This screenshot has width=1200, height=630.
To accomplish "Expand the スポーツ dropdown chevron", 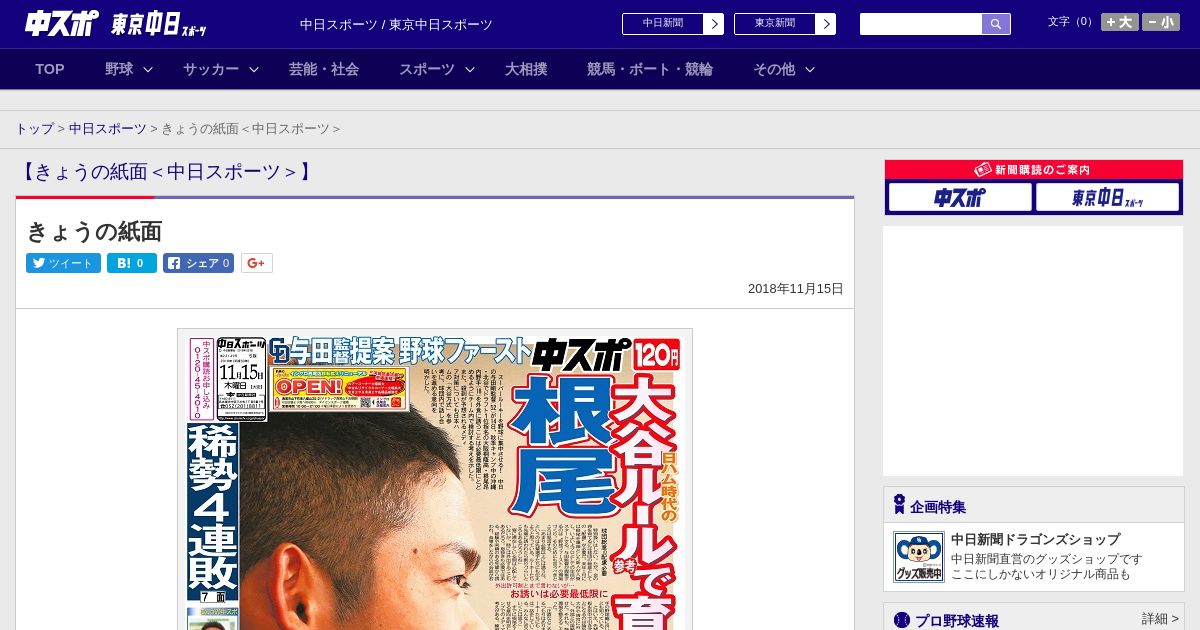I will click(x=470, y=69).
